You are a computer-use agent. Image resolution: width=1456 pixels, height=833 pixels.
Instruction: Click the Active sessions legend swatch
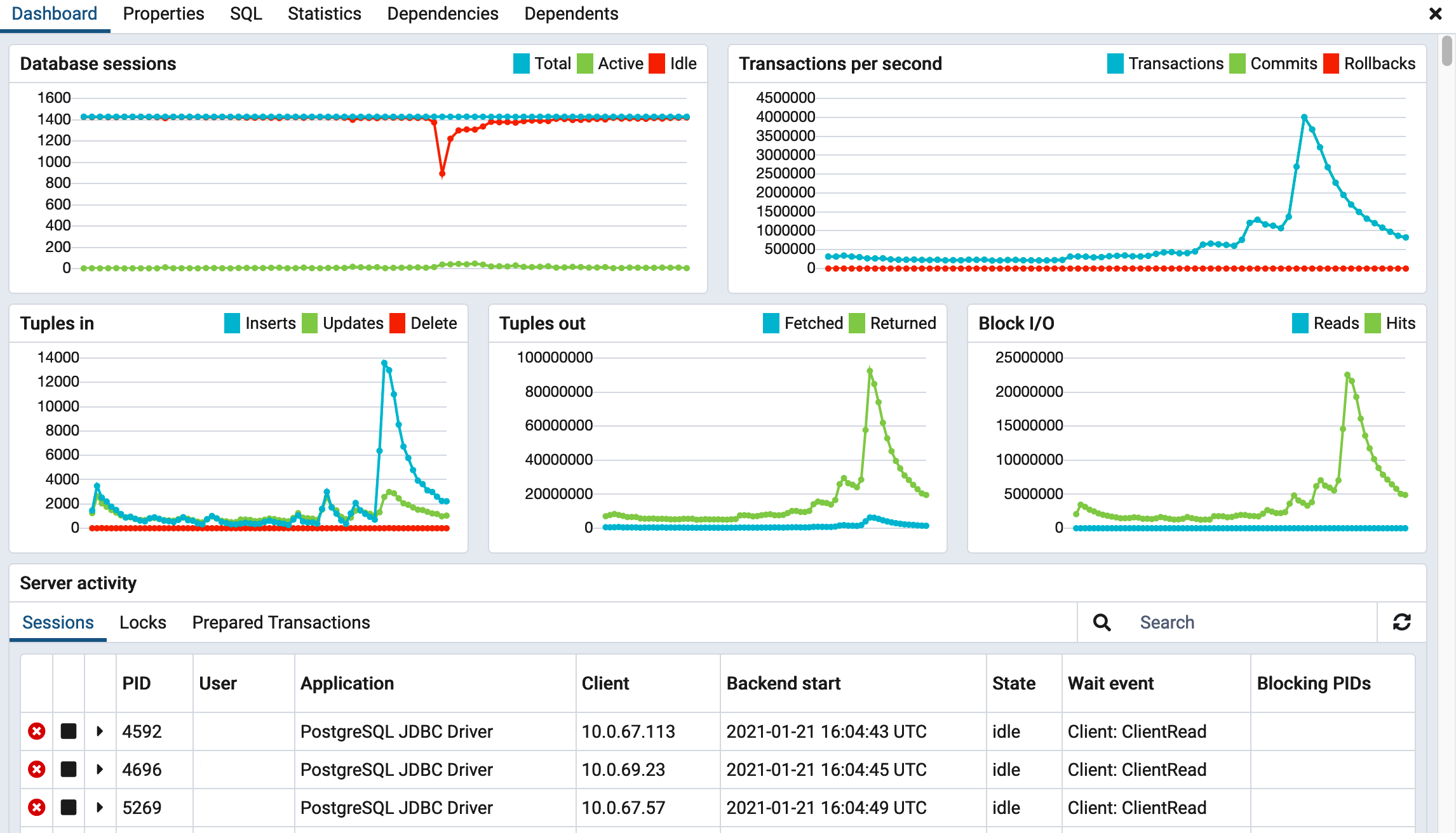coord(585,63)
